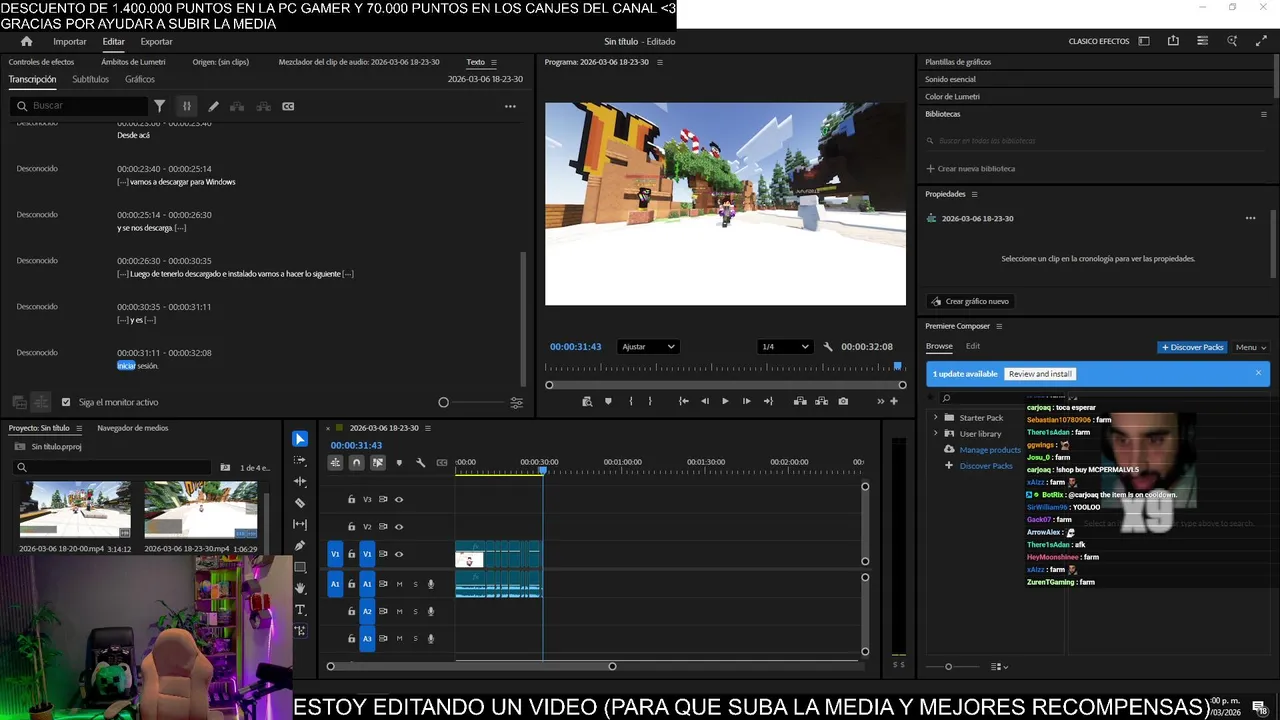Open 'Manage products' in Premiere Composer
Screen dimensions: 1280x720
[x=990, y=450]
